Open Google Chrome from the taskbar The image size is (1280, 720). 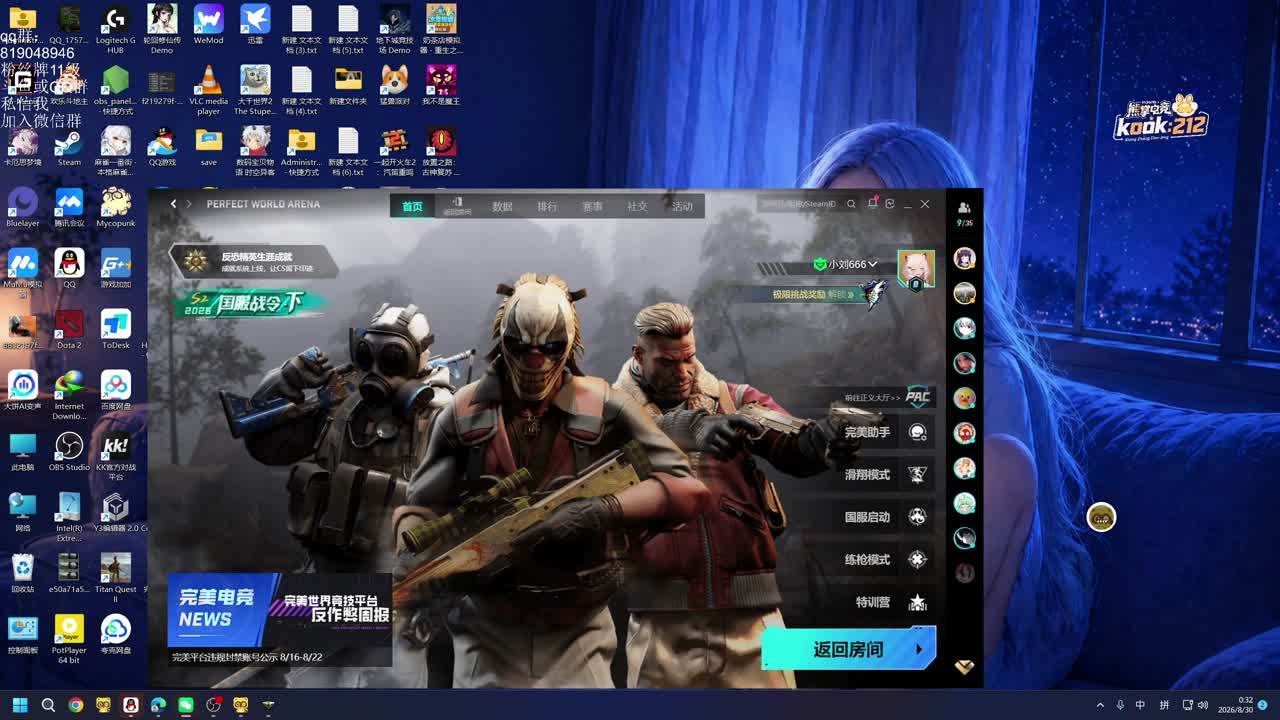tap(75, 705)
